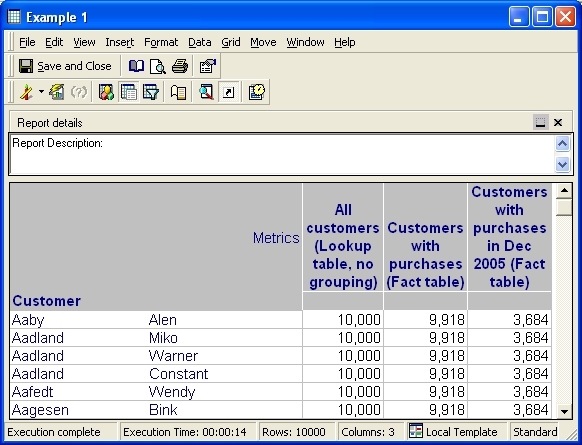
Task: Open the object browser colored shapes icon
Action: pyautogui.click(x=106, y=92)
